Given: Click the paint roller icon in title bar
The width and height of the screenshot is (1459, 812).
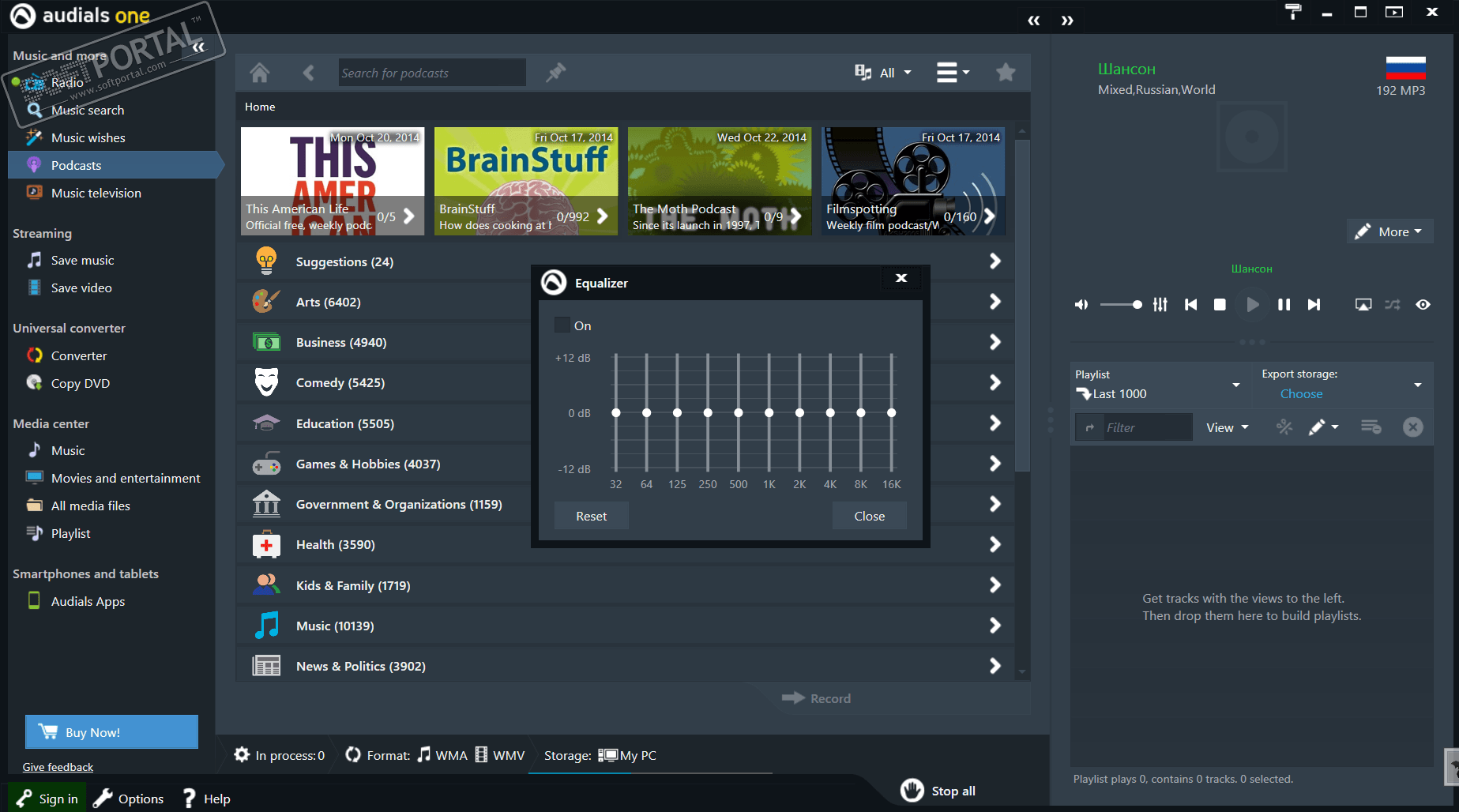Looking at the screenshot, I should click(1293, 12).
